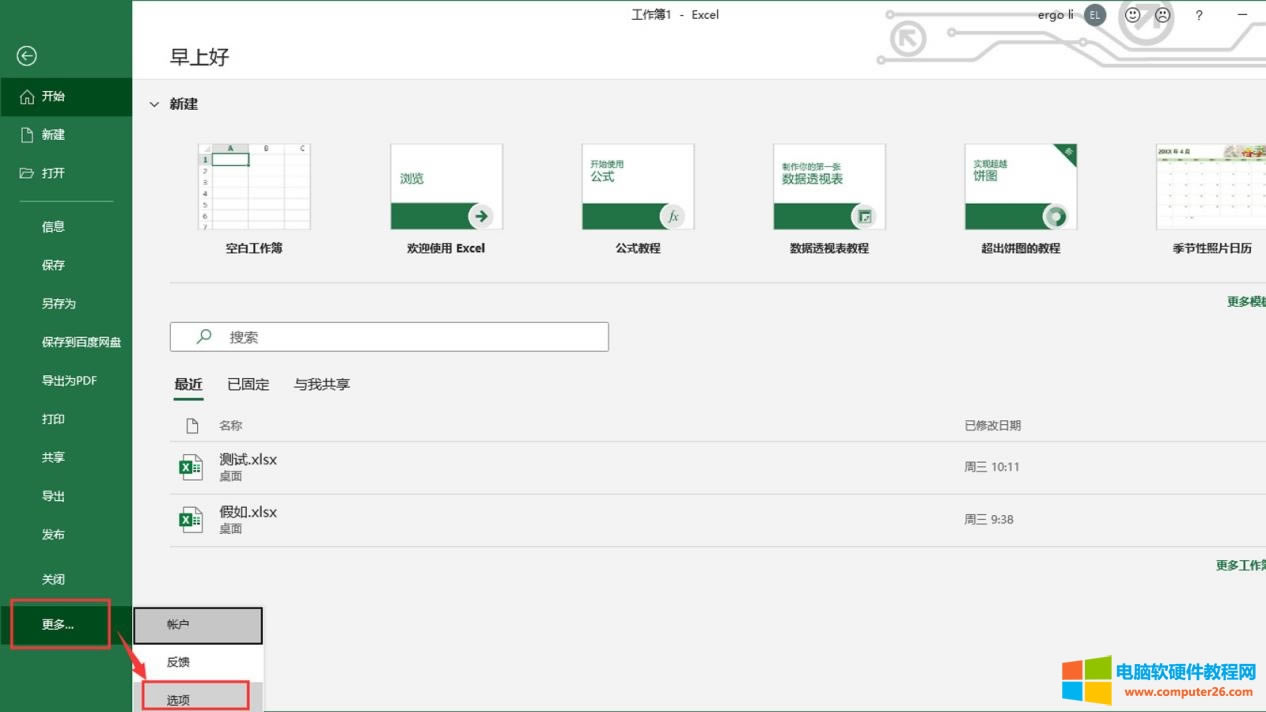Select 发布 in the sidebar

(x=66, y=535)
